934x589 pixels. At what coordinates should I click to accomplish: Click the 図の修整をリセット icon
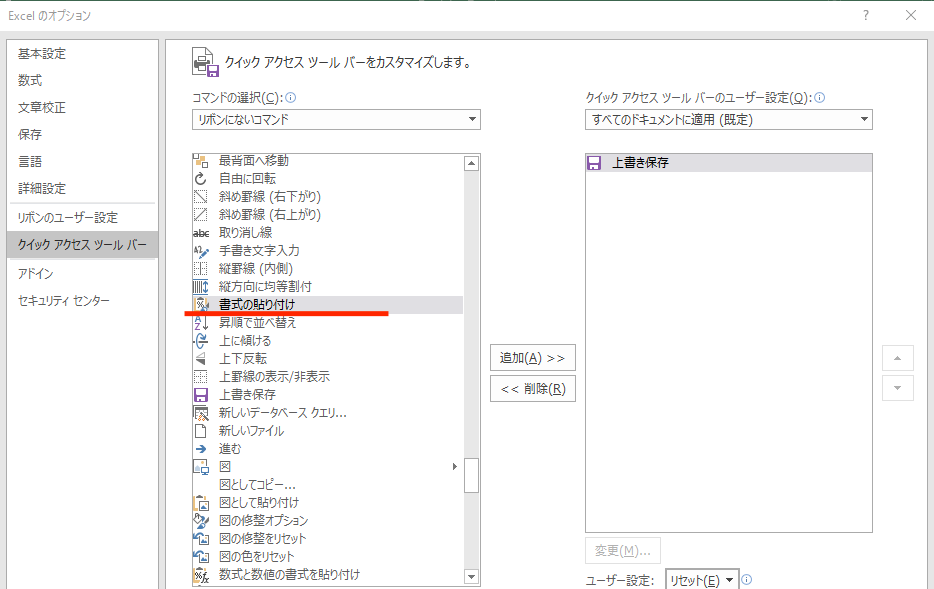[201, 538]
